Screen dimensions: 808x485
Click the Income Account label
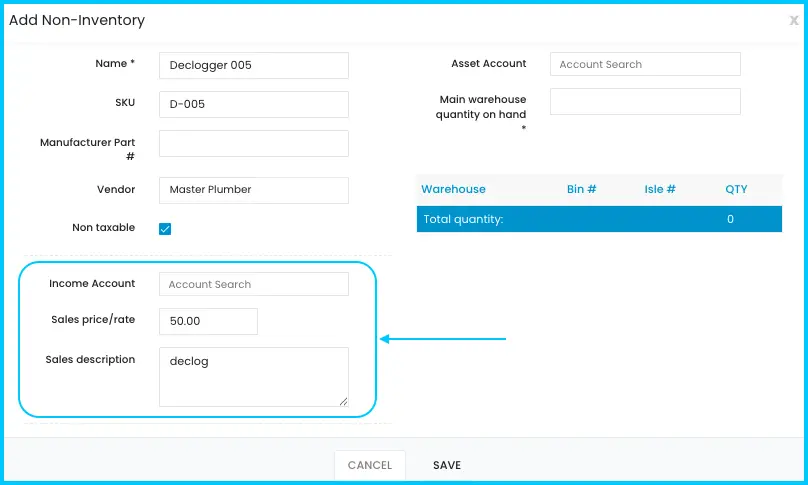(92, 283)
